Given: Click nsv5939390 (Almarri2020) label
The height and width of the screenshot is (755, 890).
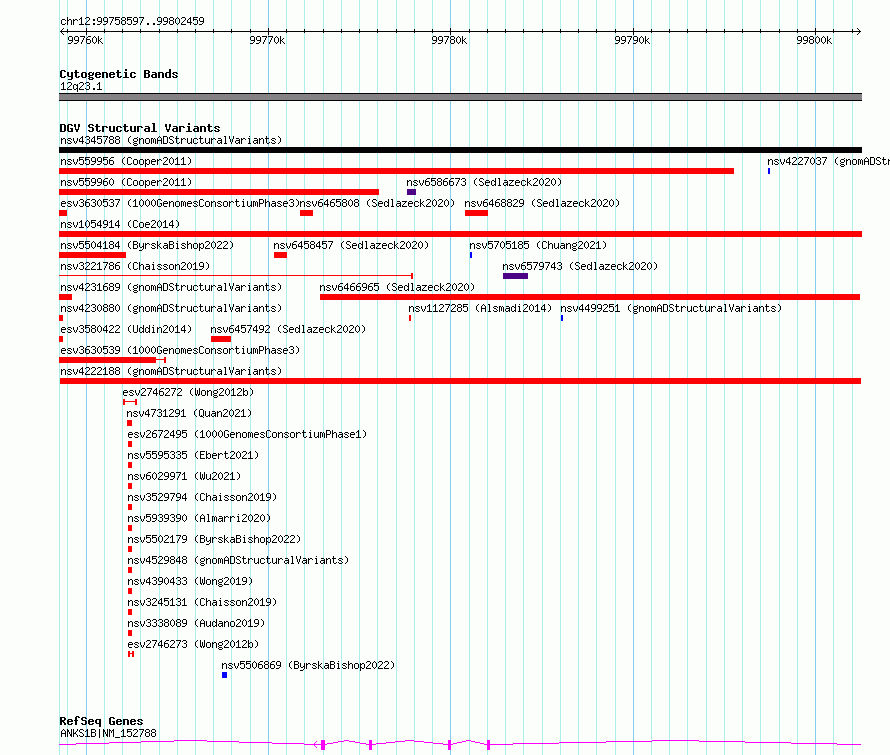Looking at the screenshot, I should tap(199, 518).
